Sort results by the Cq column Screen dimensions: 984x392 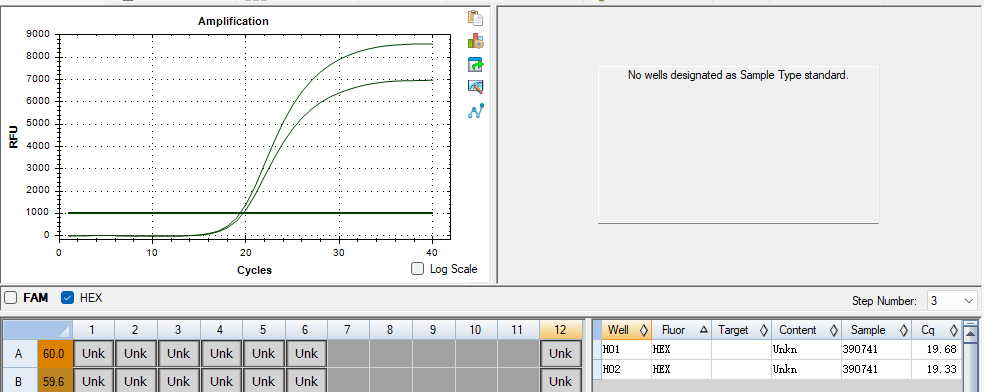click(936, 330)
